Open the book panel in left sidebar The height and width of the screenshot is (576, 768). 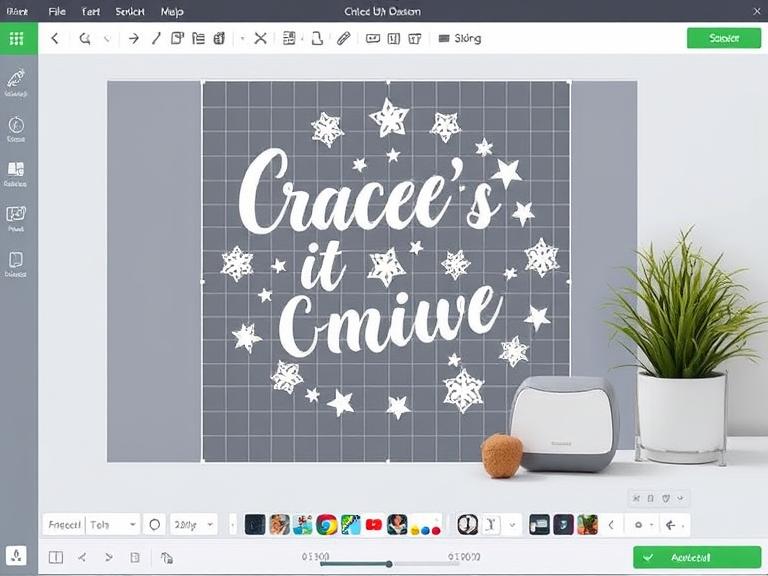pyautogui.click(x=16, y=174)
